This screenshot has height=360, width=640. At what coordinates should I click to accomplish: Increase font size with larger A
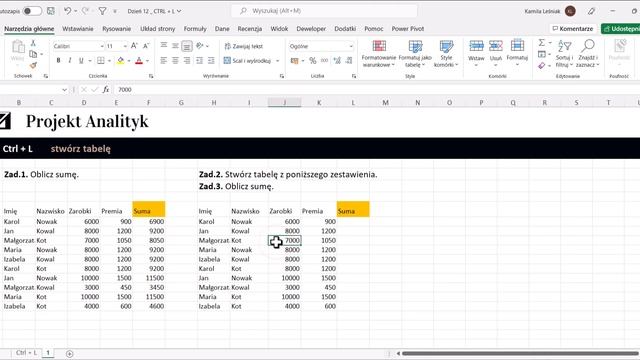pyautogui.click(x=134, y=46)
